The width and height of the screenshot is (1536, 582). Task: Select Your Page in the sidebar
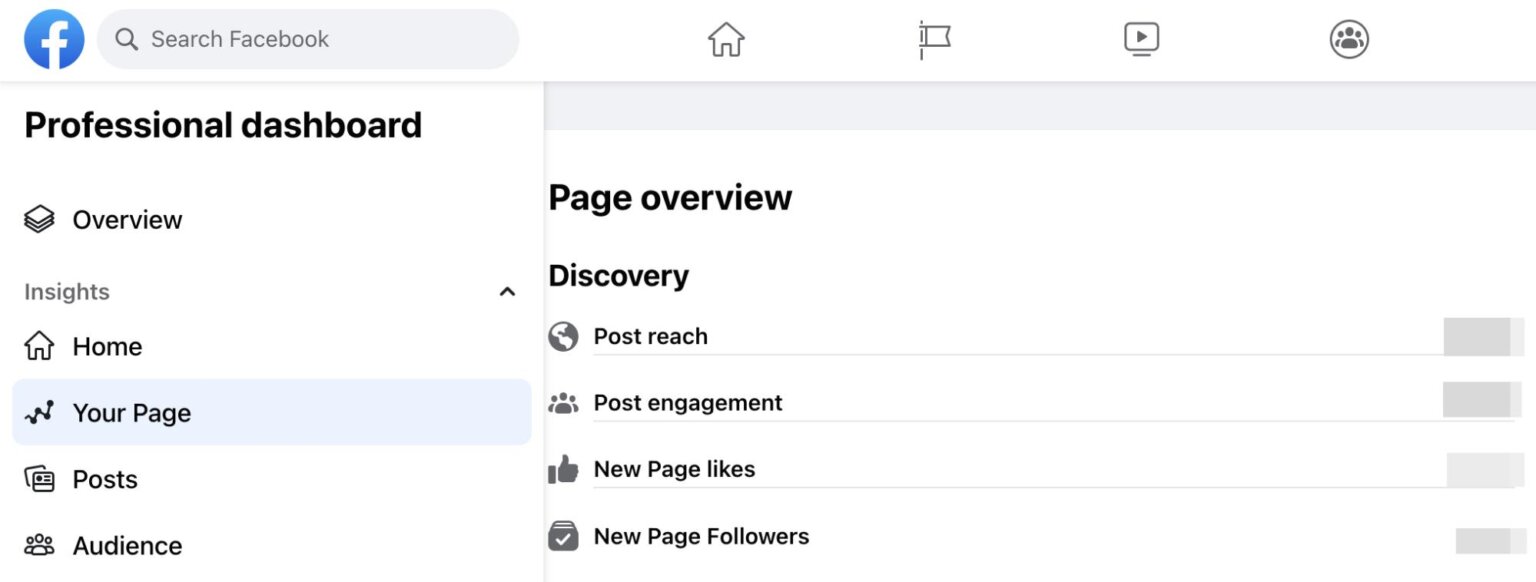tap(131, 412)
